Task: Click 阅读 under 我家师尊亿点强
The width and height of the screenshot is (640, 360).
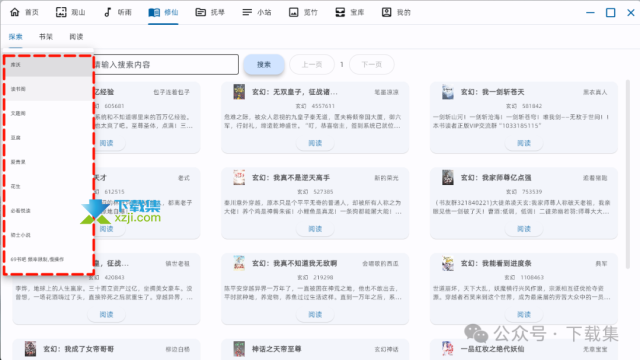Action: pos(524,229)
